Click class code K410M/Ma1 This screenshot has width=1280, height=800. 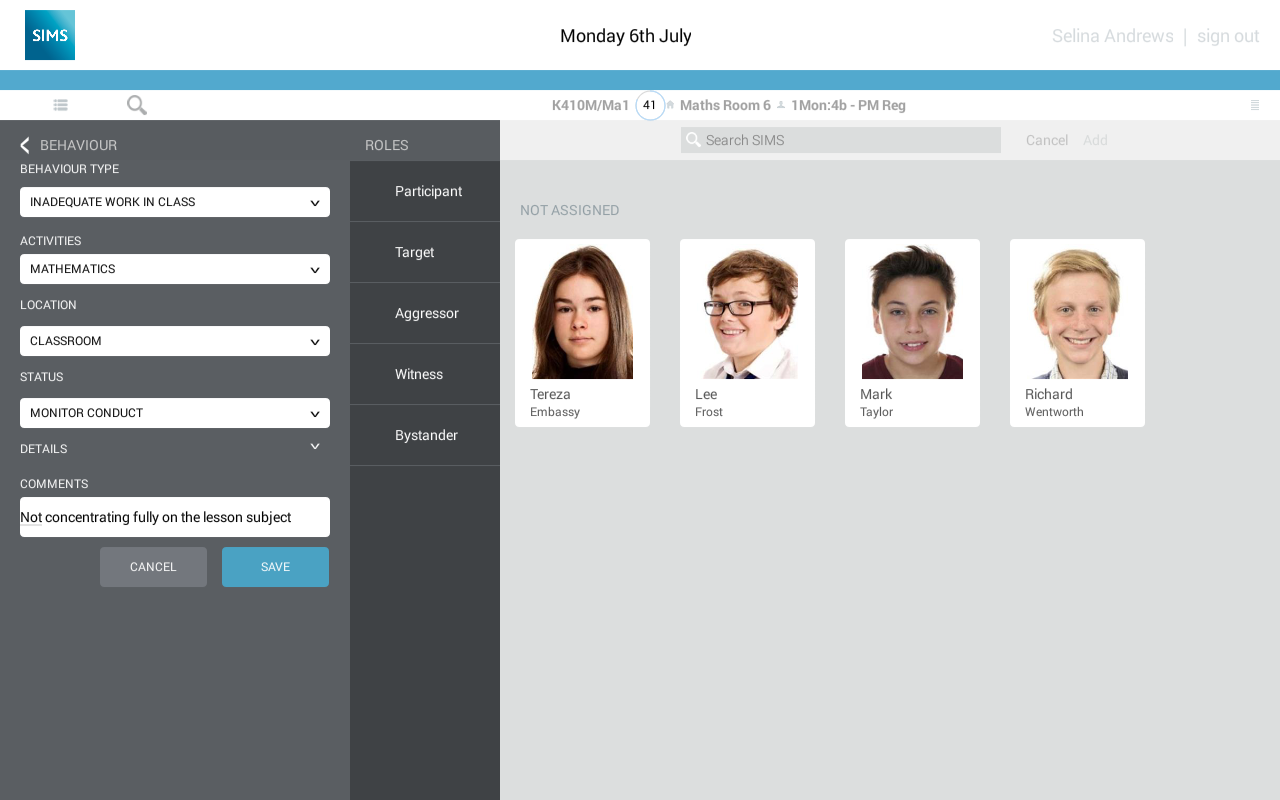coord(591,105)
